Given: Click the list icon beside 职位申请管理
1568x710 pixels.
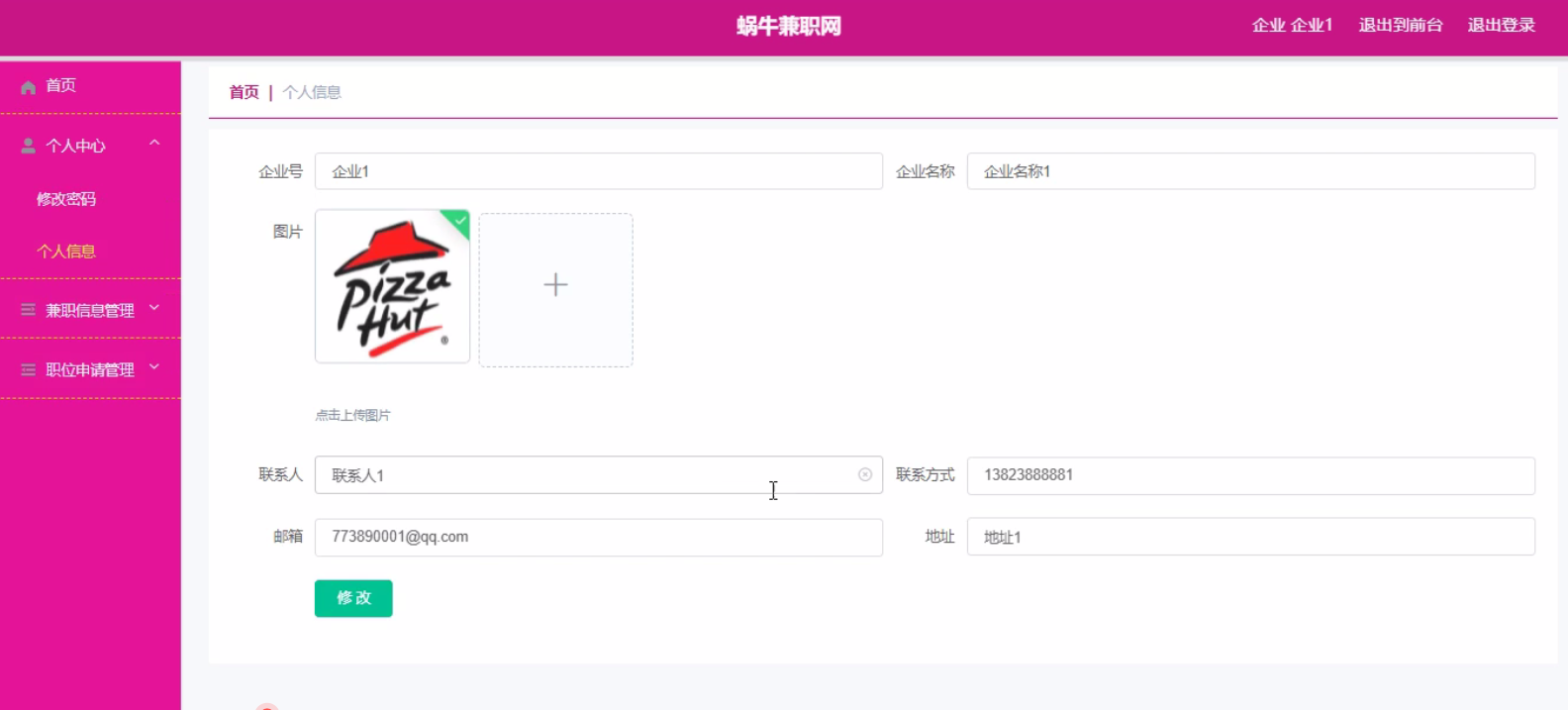Looking at the screenshot, I should [29, 369].
